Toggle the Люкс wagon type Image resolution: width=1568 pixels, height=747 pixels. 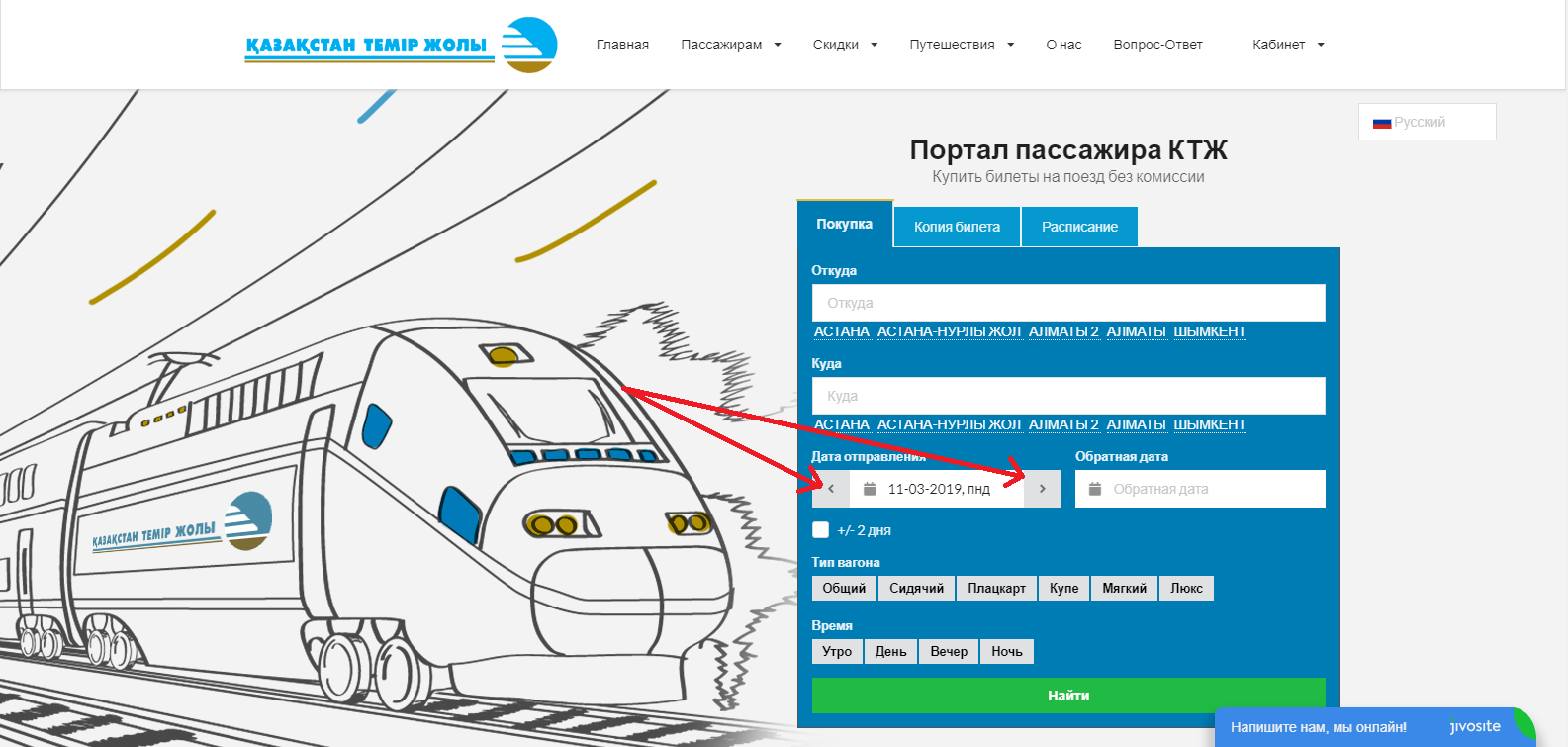click(1186, 588)
